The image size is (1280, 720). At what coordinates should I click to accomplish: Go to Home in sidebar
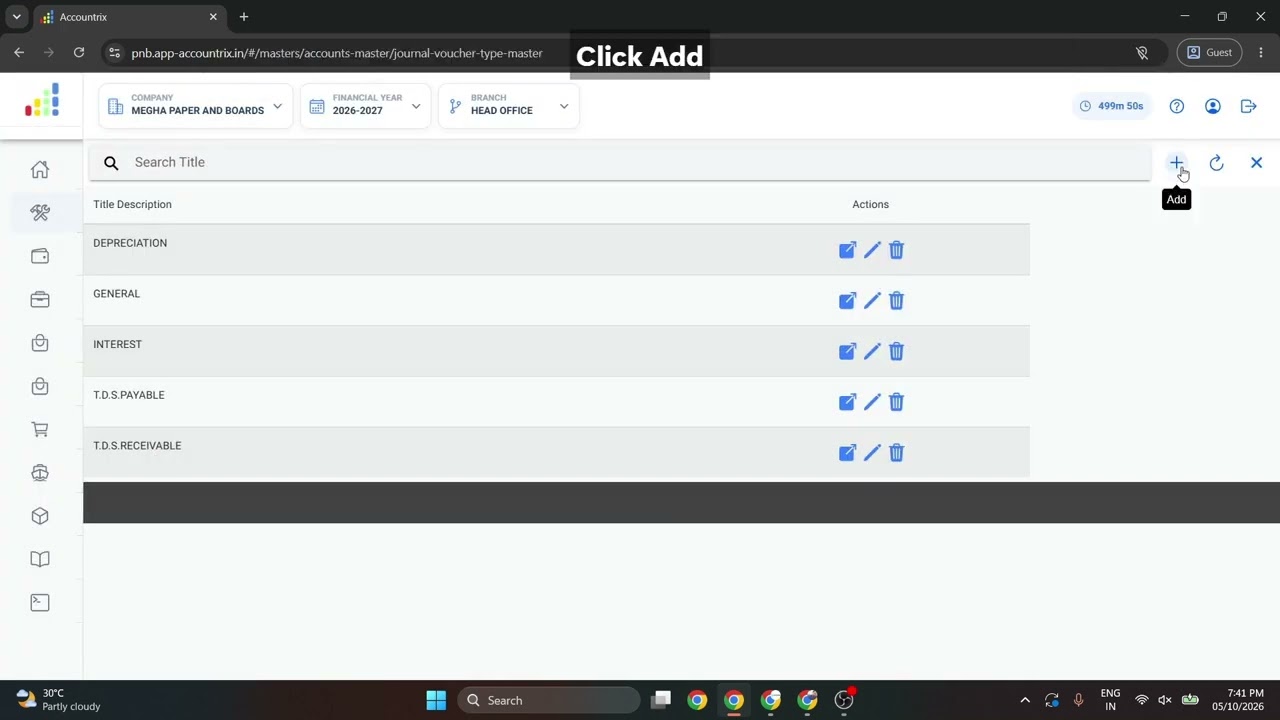[x=40, y=169]
